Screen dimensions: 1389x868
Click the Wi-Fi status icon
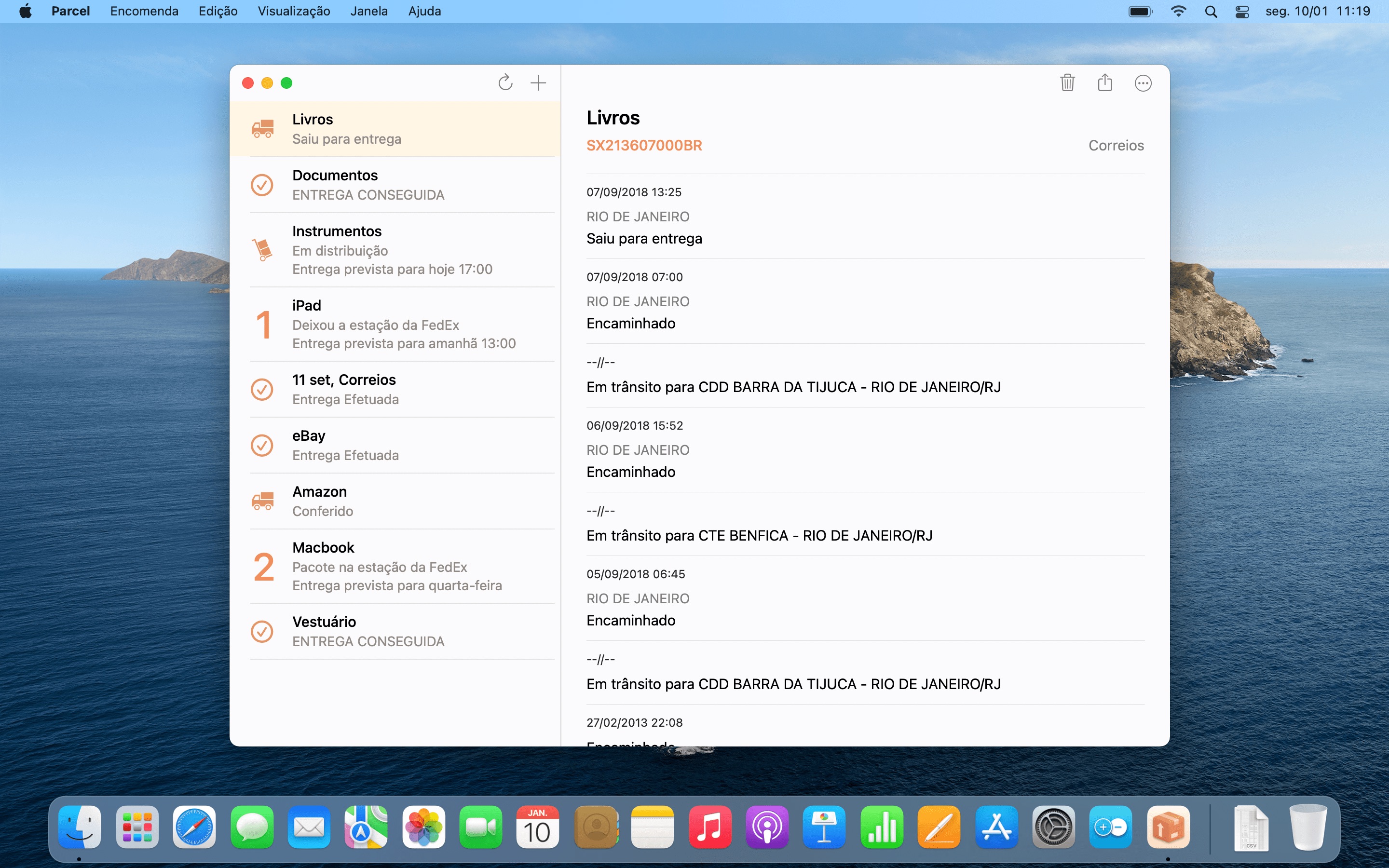[1178, 12]
